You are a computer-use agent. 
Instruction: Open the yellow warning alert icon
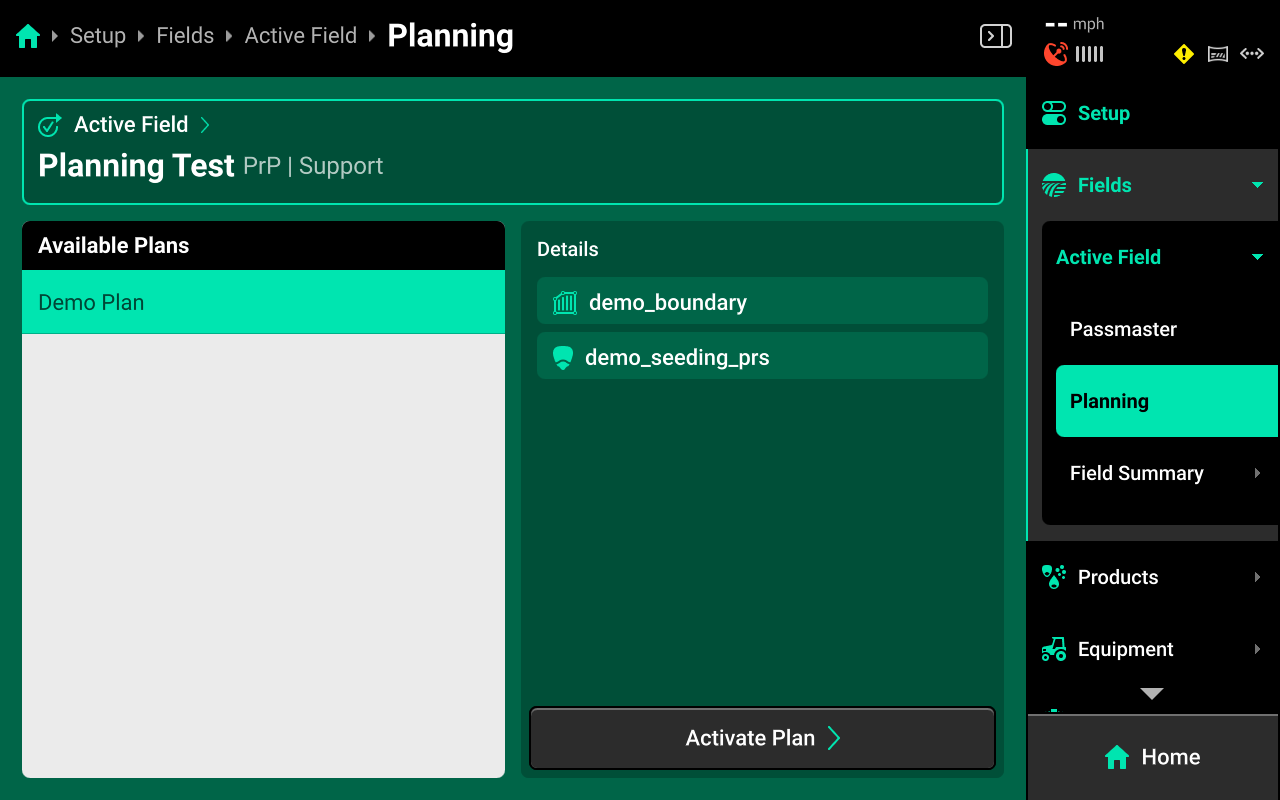[x=1183, y=54]
